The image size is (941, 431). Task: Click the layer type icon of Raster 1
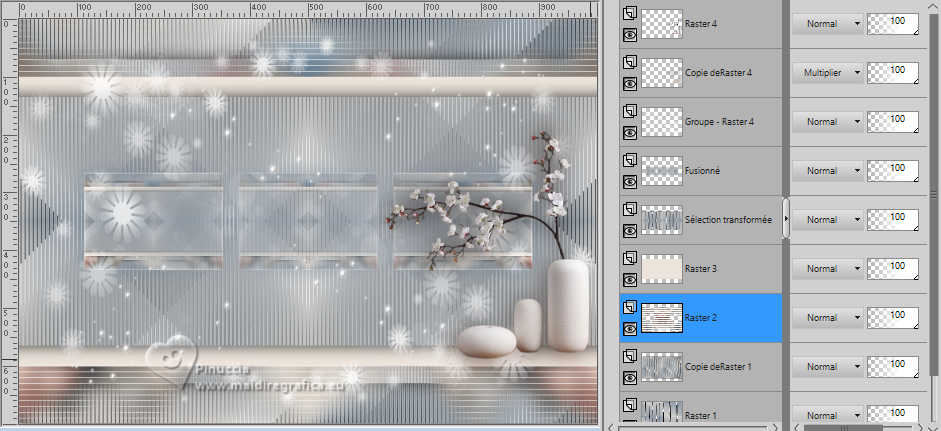630,406
